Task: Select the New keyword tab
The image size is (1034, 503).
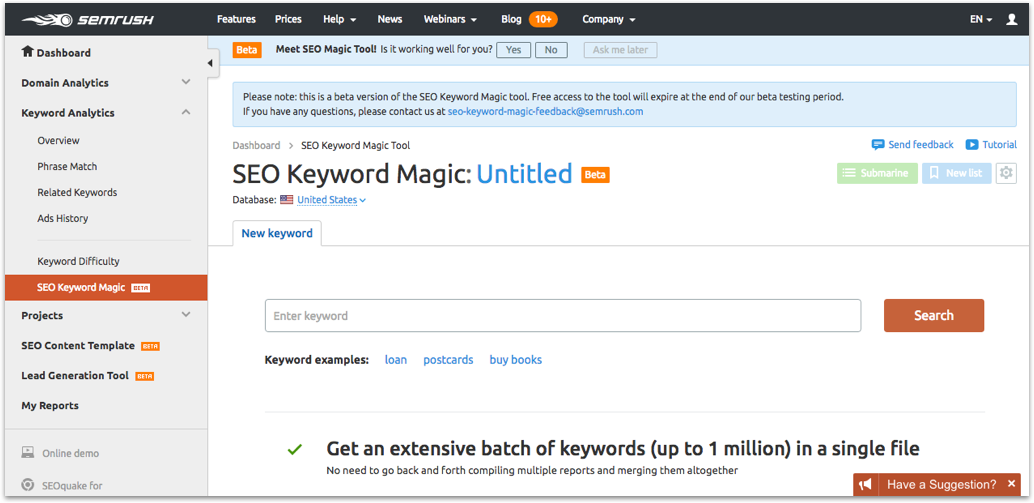Action: tap(277, 233)
